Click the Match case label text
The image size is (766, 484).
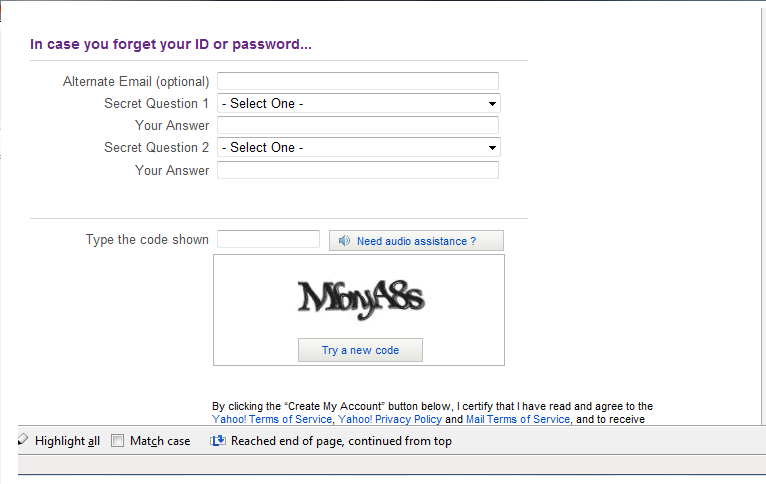[x=160, y=441]
